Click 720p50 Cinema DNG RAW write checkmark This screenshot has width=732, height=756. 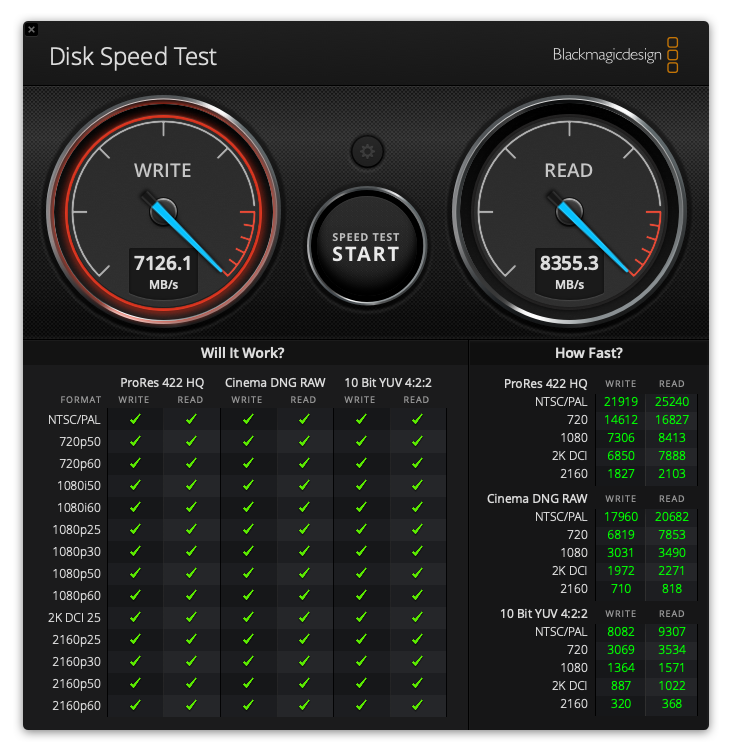coord(248,441)
